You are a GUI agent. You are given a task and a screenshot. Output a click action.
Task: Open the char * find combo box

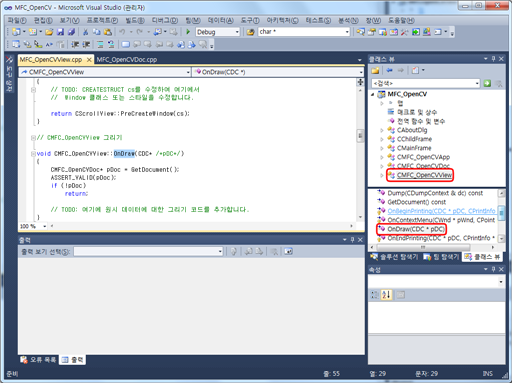pyautogui.click(x=347, y=32)
